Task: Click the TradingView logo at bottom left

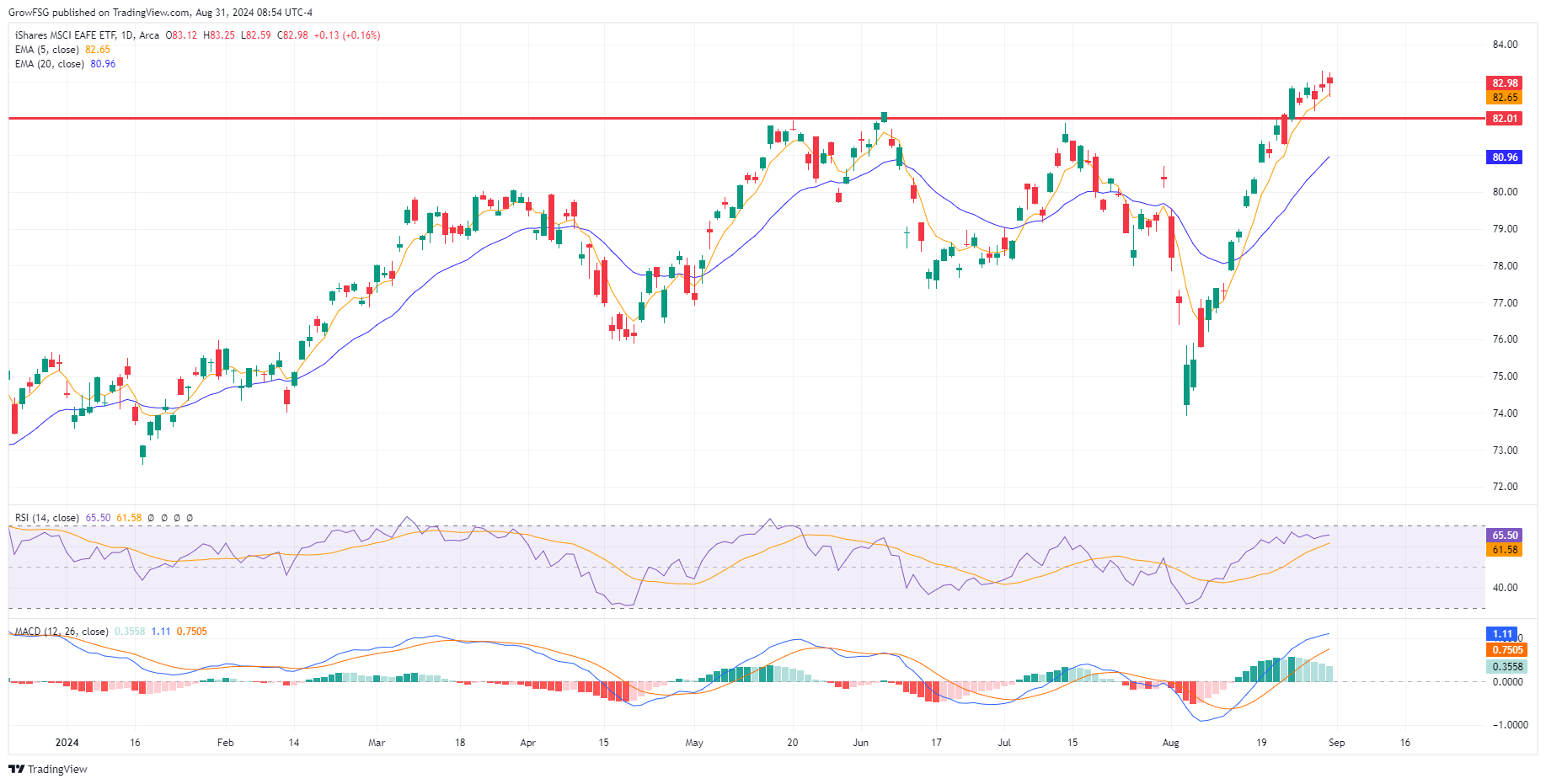Action: pyautogui.click(x=48, y=769)
